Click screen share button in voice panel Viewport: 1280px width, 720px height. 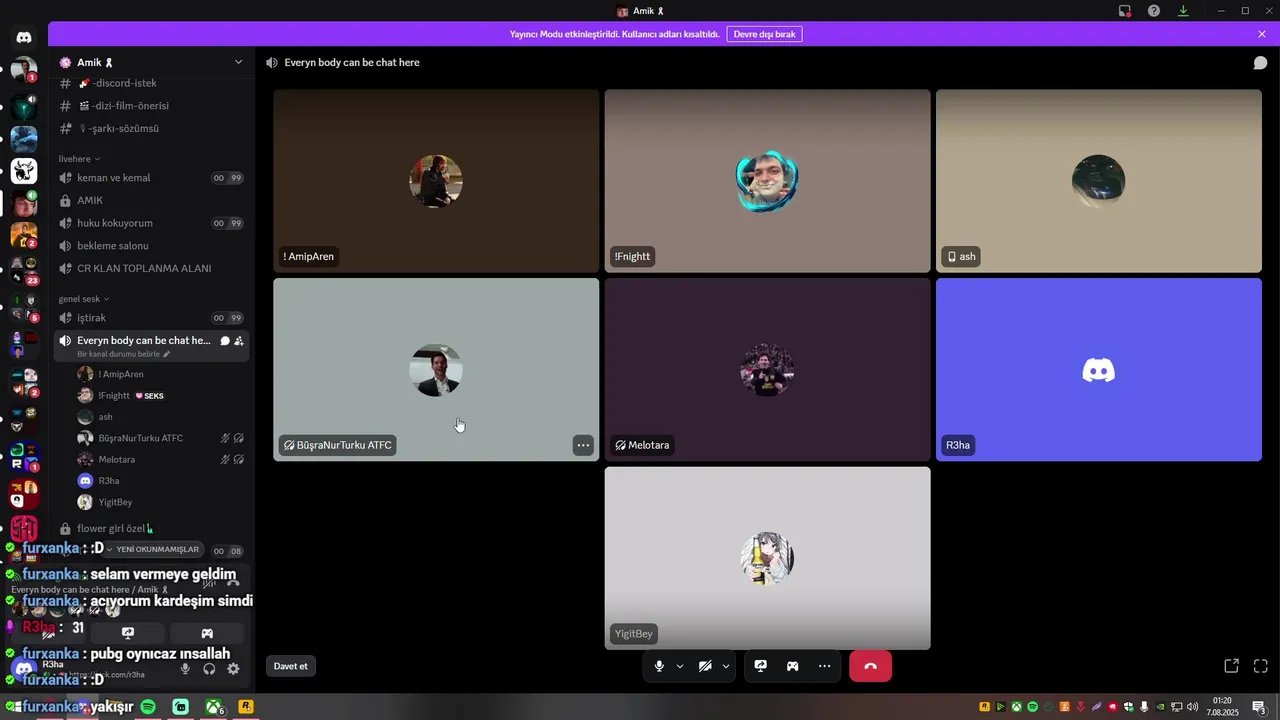(128, 633)
